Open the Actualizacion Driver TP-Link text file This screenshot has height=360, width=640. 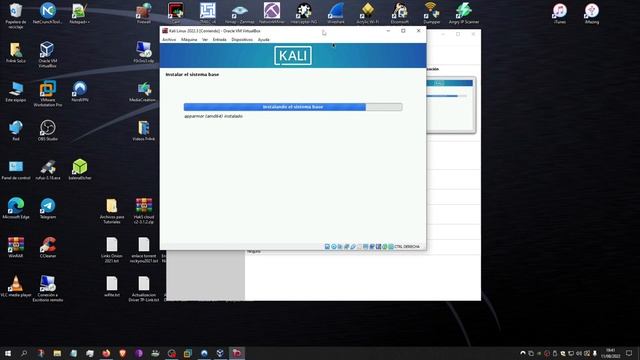coord(144,289)
